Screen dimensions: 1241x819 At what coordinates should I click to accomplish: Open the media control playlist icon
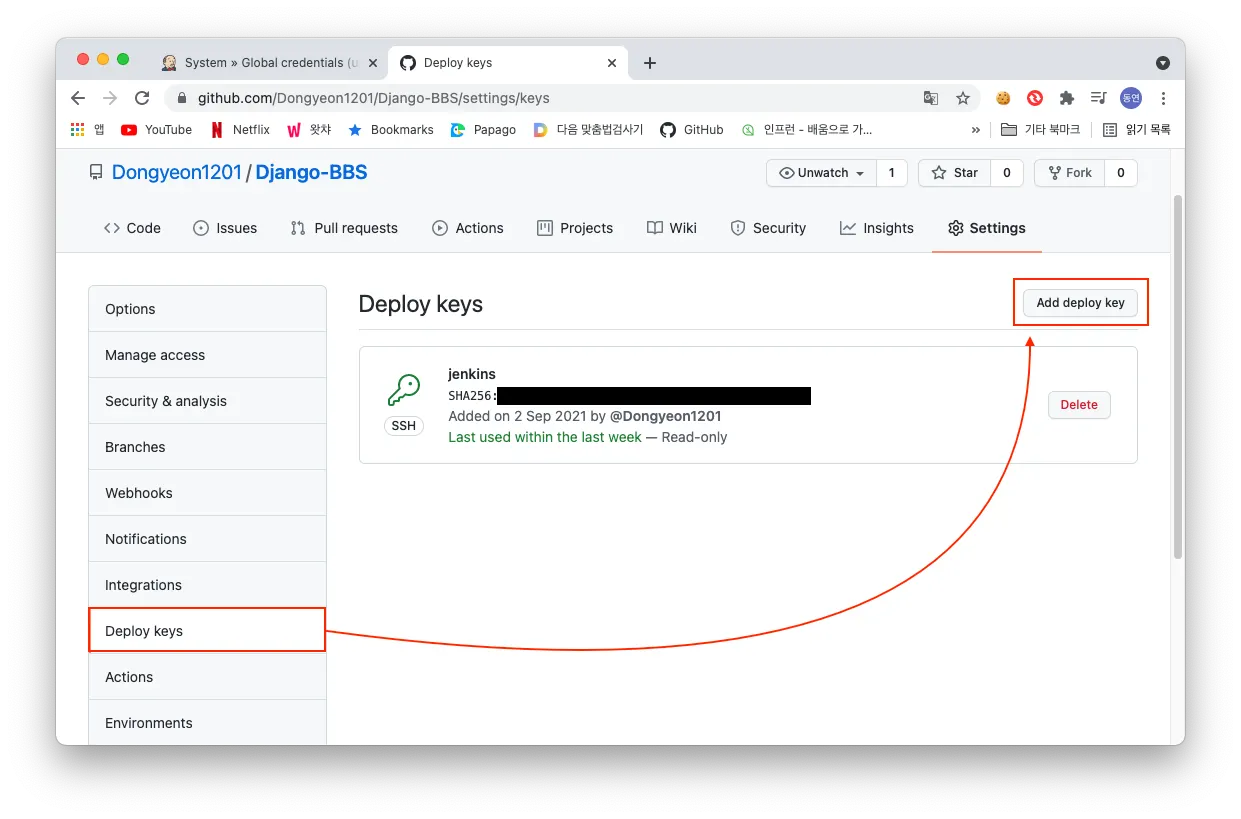(x=1099, y=98)
